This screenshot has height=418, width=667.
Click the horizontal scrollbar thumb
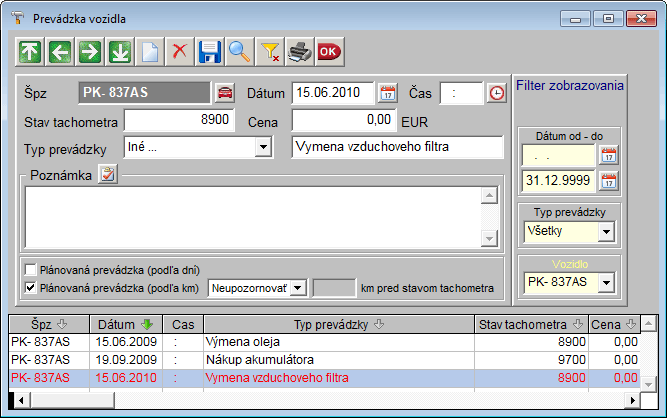click(72, 400)
